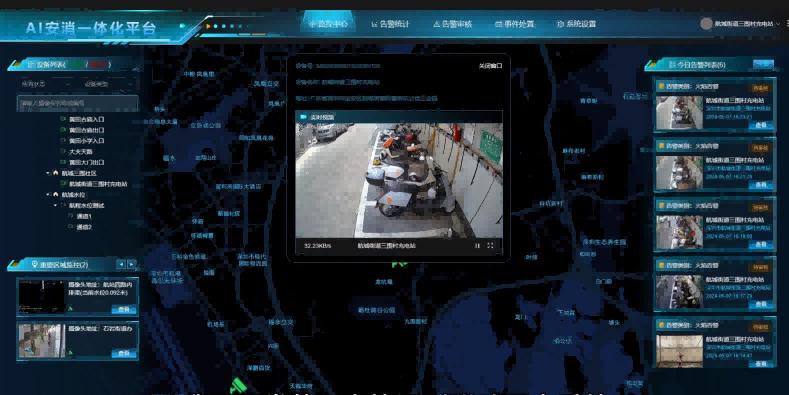Pause the live video stream
This screenshot has height=395, width=789.
477,246
